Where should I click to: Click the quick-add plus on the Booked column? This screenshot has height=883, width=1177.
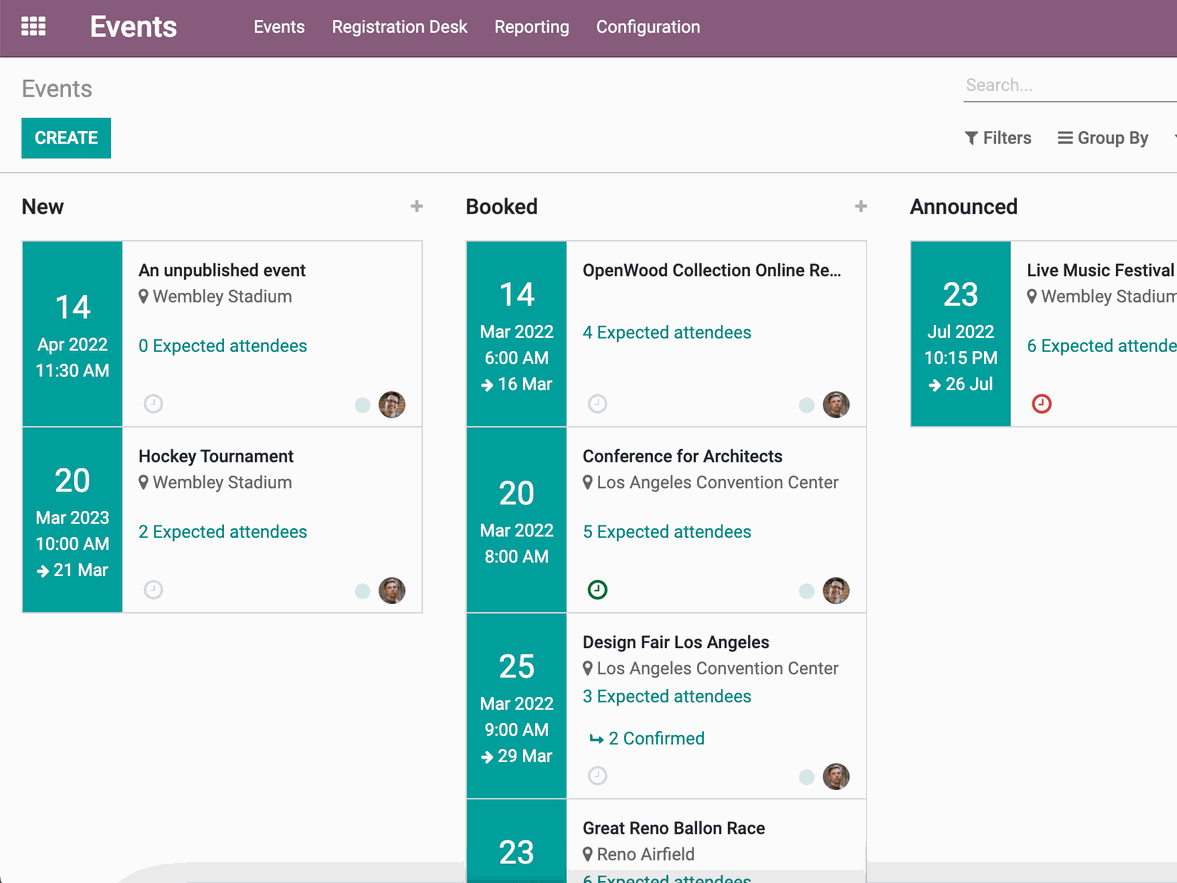[860, 206]
